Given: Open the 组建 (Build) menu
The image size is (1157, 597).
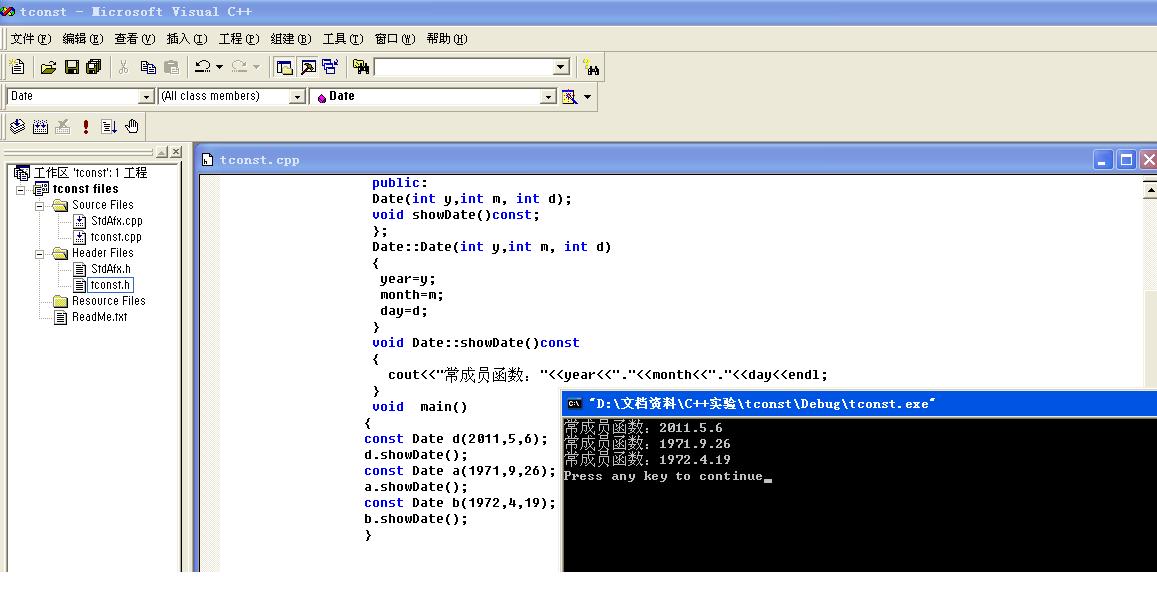Looking at the screenshot, I should click(291, 39).
